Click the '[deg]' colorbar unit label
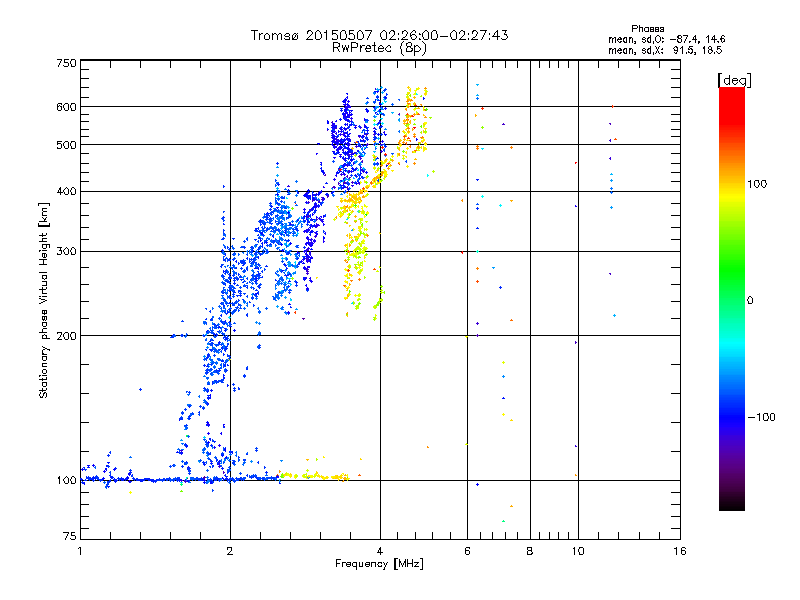This screenshot has width=800, height=600. click(x=734, y=80)
